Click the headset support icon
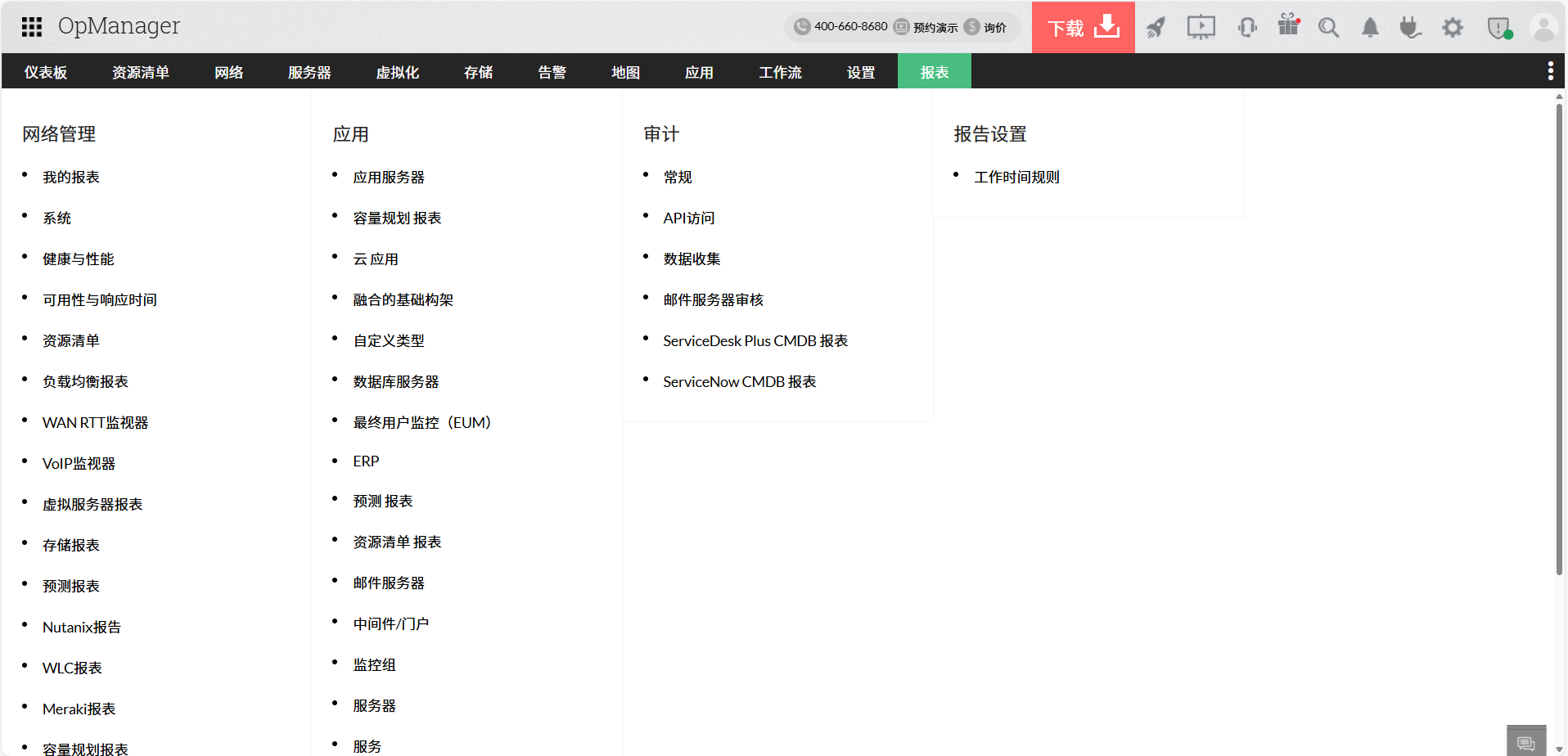Image resolution: width=1568 pixels, height=756 pixels. [1247, 27]
